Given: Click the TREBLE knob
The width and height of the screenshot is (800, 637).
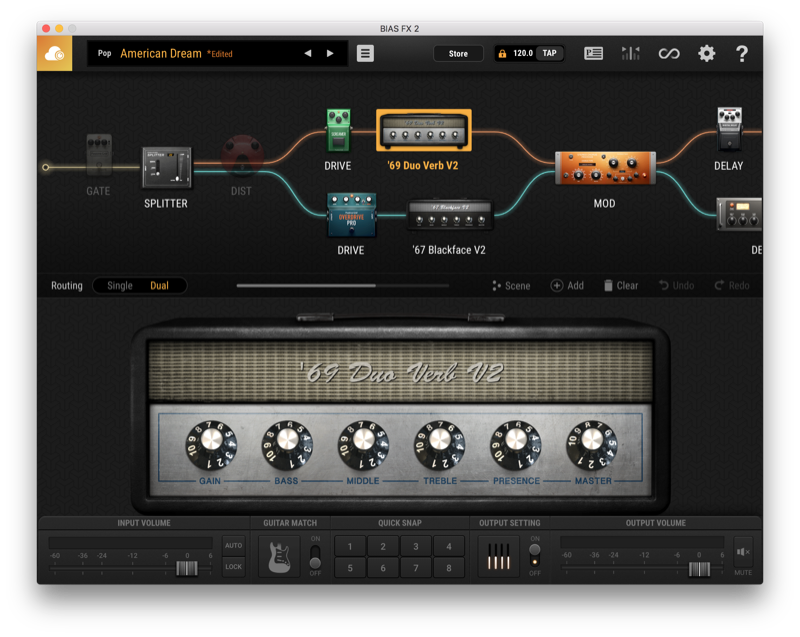Looking at the screenshot, I should tap(440, 445).
